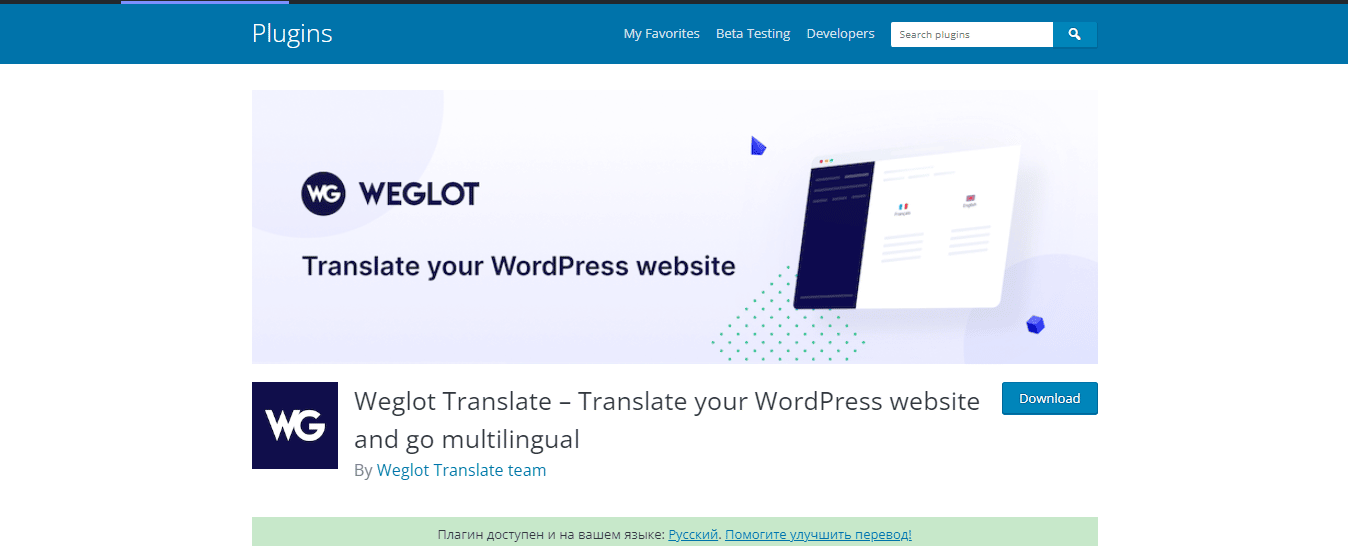The width and height of the screenshot is (1348, 546).
Task: Click the Русский language link
Action: pyautogui.click(x=693, y=535)
